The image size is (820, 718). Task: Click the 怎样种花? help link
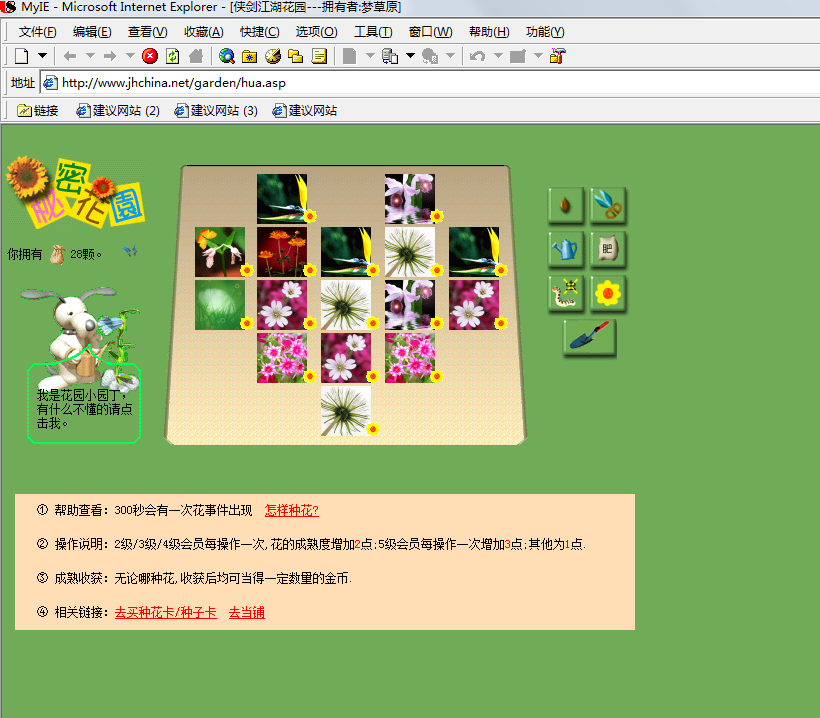291,510
